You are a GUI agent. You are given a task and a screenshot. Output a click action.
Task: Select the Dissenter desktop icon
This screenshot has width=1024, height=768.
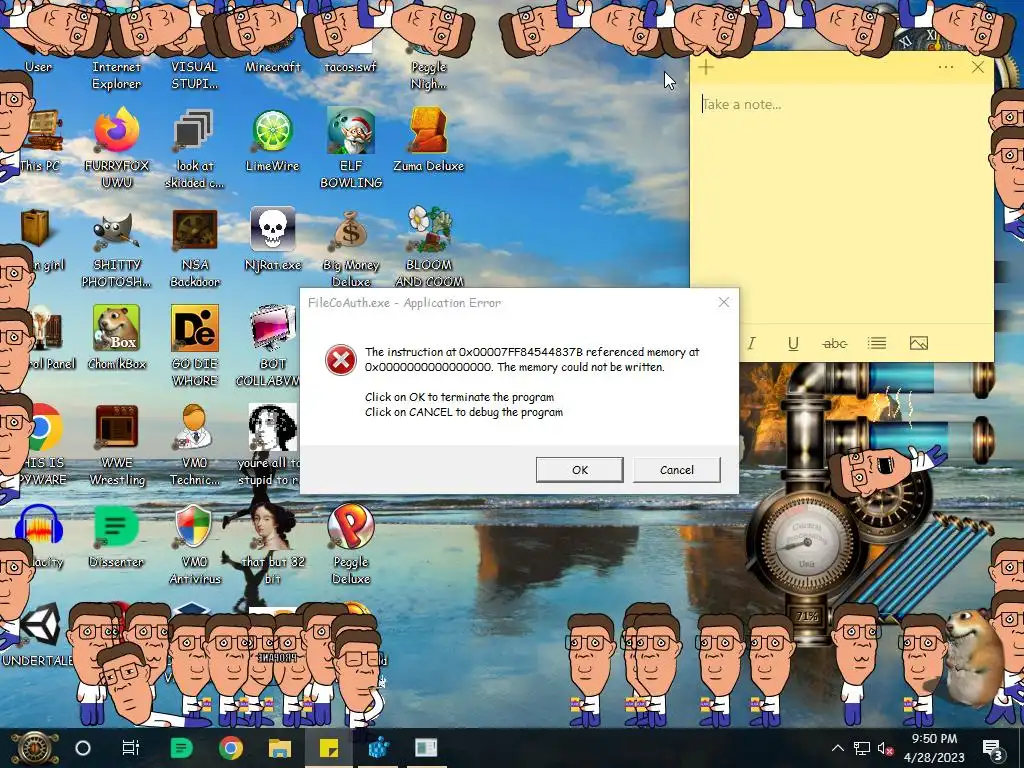(116, 536)
